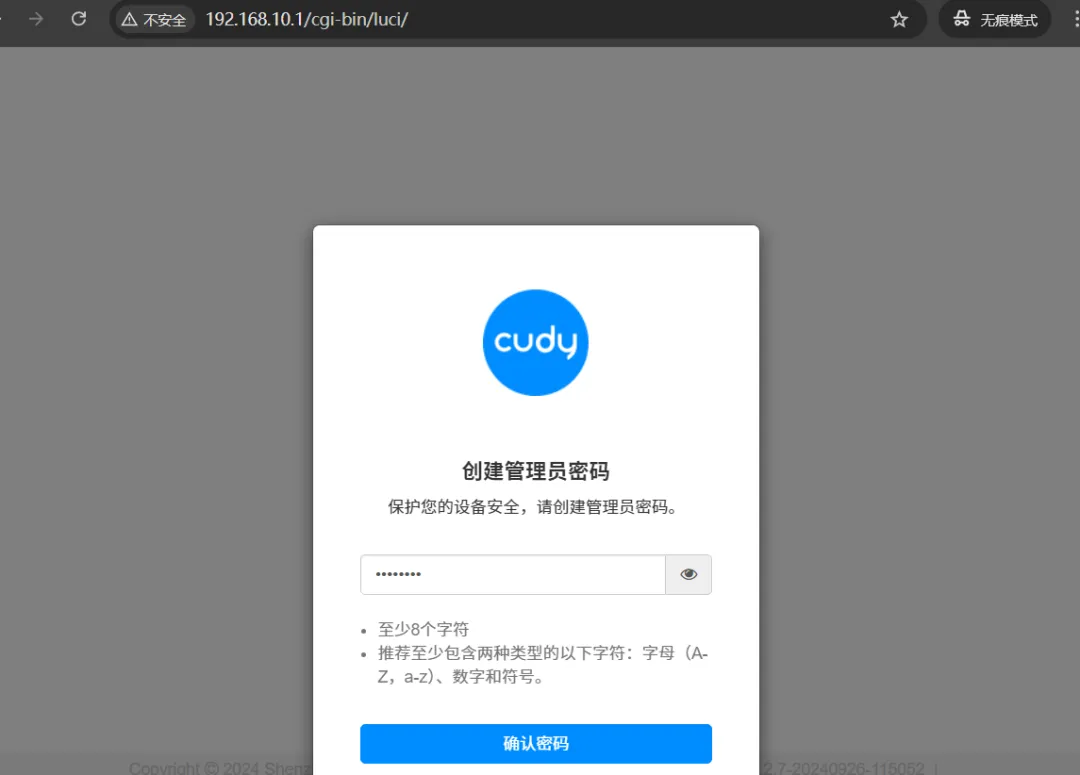This screenshot has width=1080, height=775.
Task: Open the not-secure site warning badge
Action: tap(154, 20)
